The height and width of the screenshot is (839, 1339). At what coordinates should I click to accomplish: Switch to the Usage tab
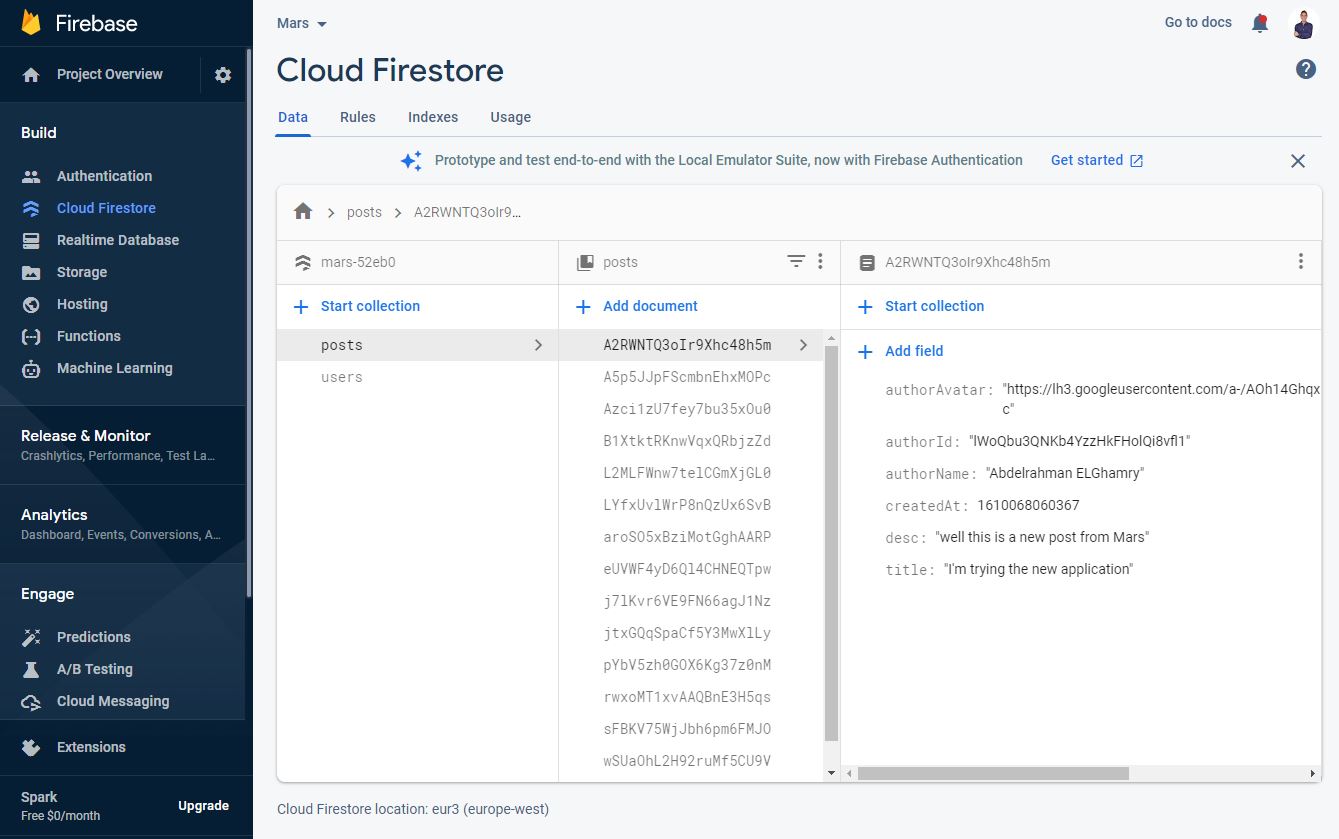(511, 117)
